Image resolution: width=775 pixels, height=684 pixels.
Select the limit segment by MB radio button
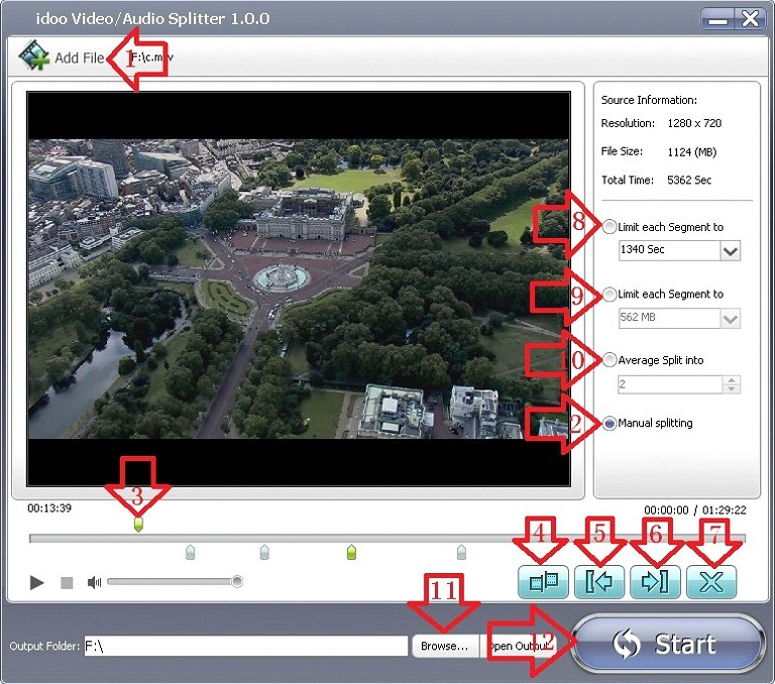(610, 294)
